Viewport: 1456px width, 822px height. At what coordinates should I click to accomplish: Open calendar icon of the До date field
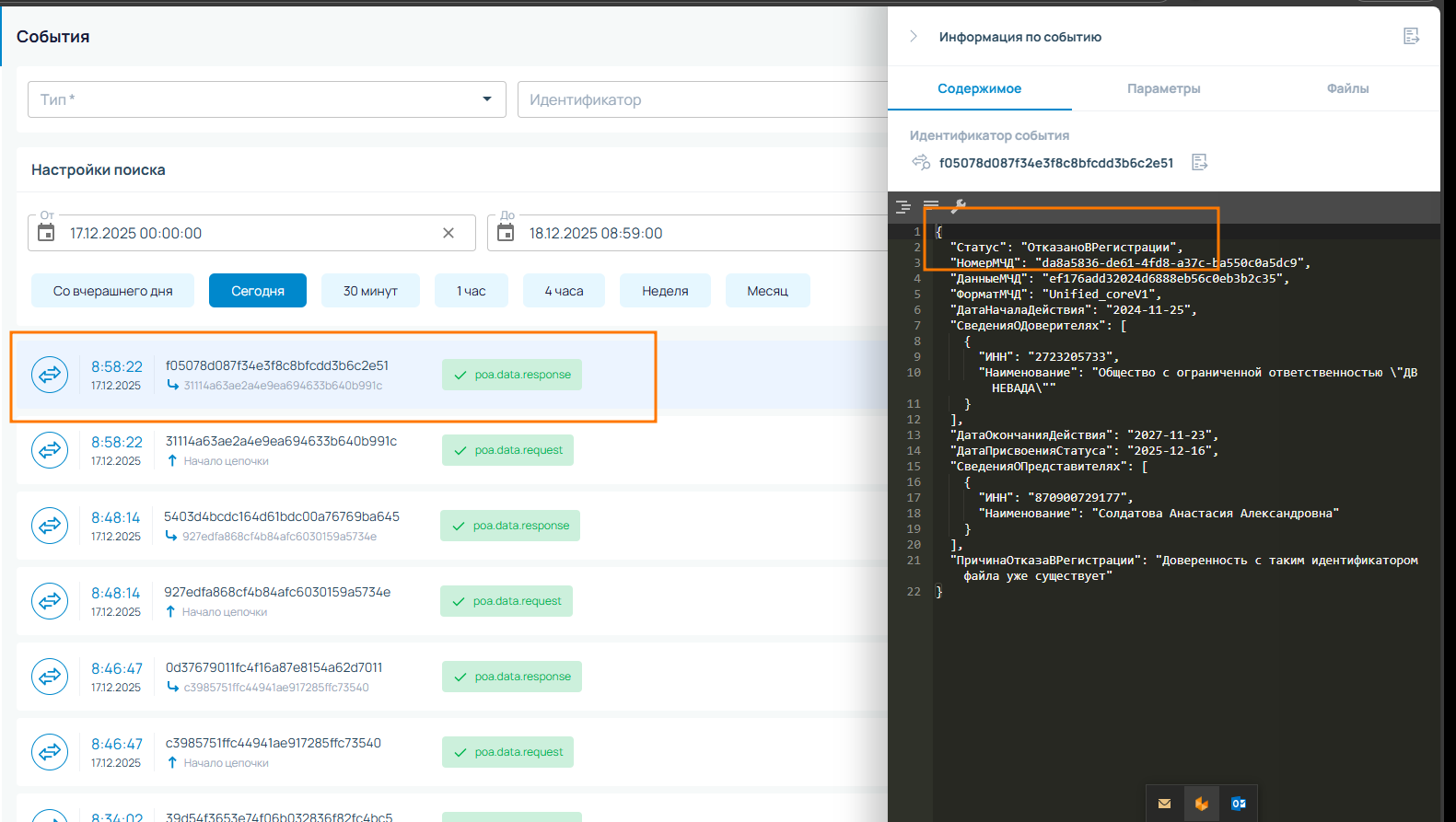point(506,233)
